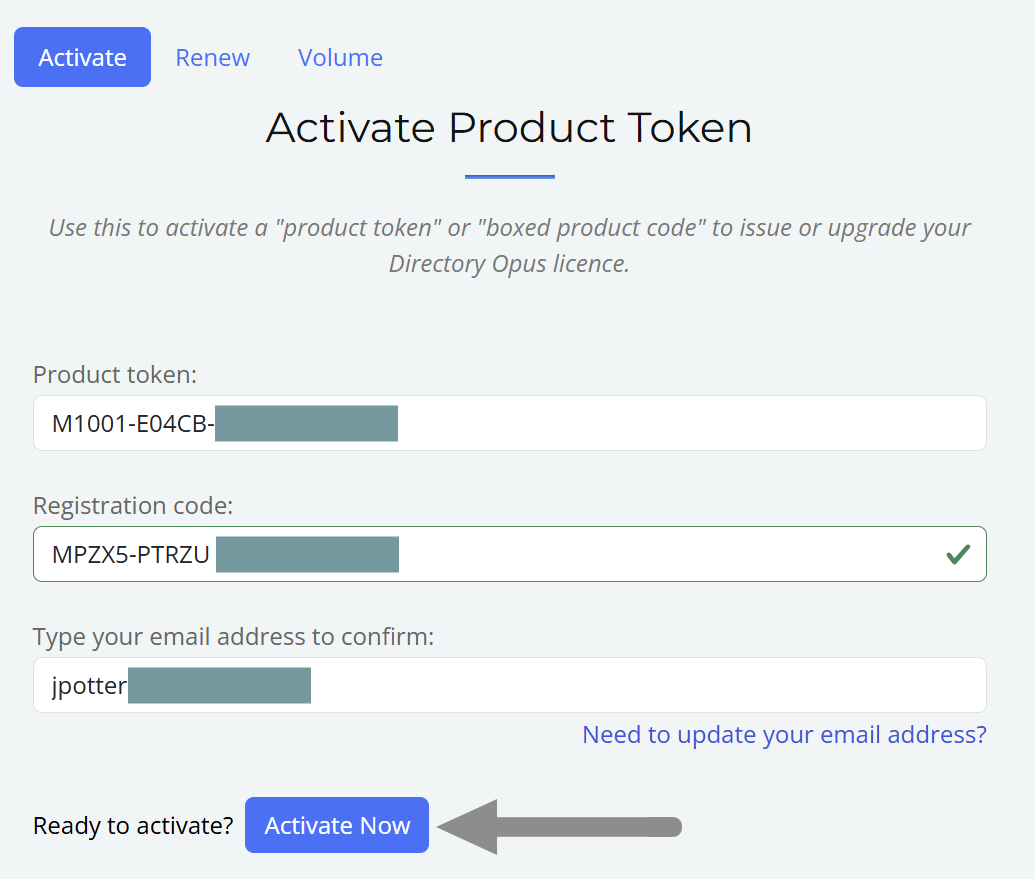Image resolution: width=1035 pixels, height=879 pixels.
Task: Click the Activate Now button
Action: click(x=337, y=825)
